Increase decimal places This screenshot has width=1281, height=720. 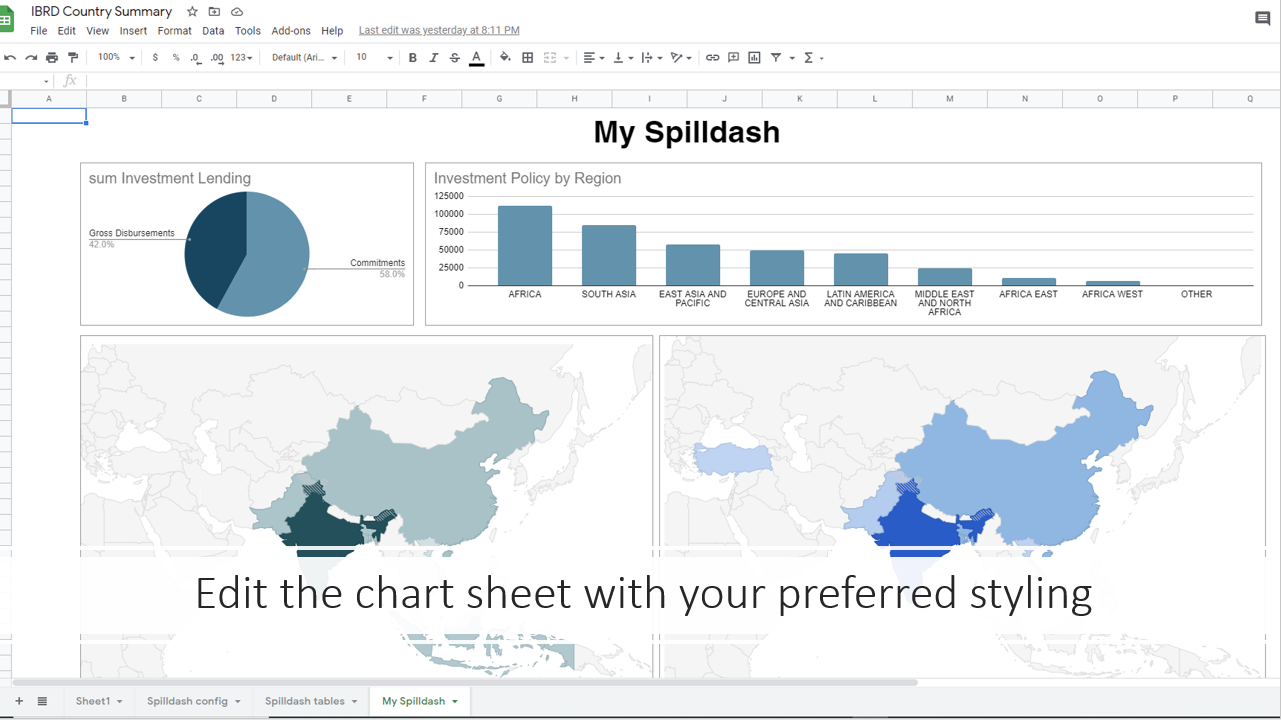pyautogui.click(x=217, y=58)
